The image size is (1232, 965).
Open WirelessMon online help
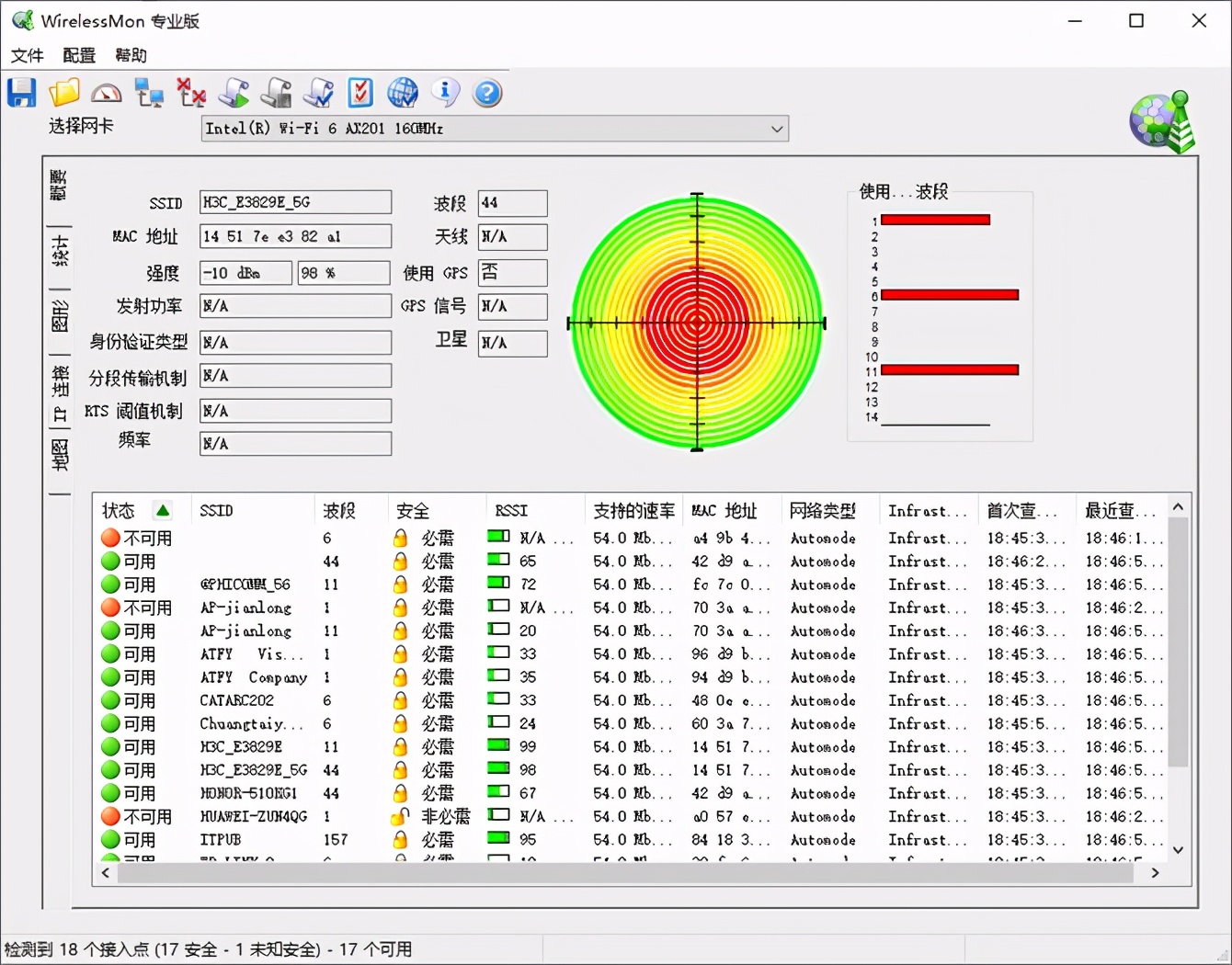[x=403, y=92]
